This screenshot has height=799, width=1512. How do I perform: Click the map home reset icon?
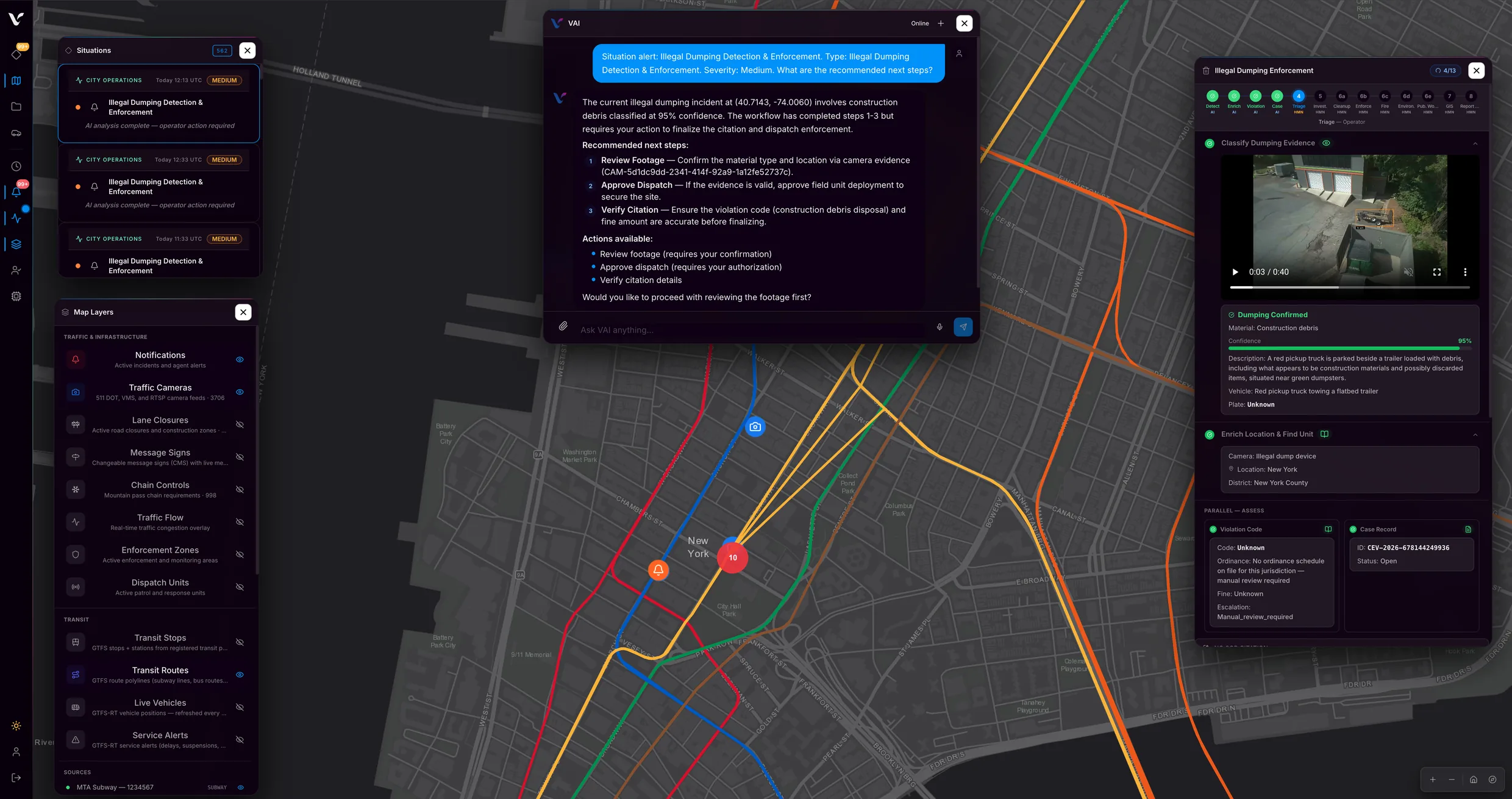1474,779
